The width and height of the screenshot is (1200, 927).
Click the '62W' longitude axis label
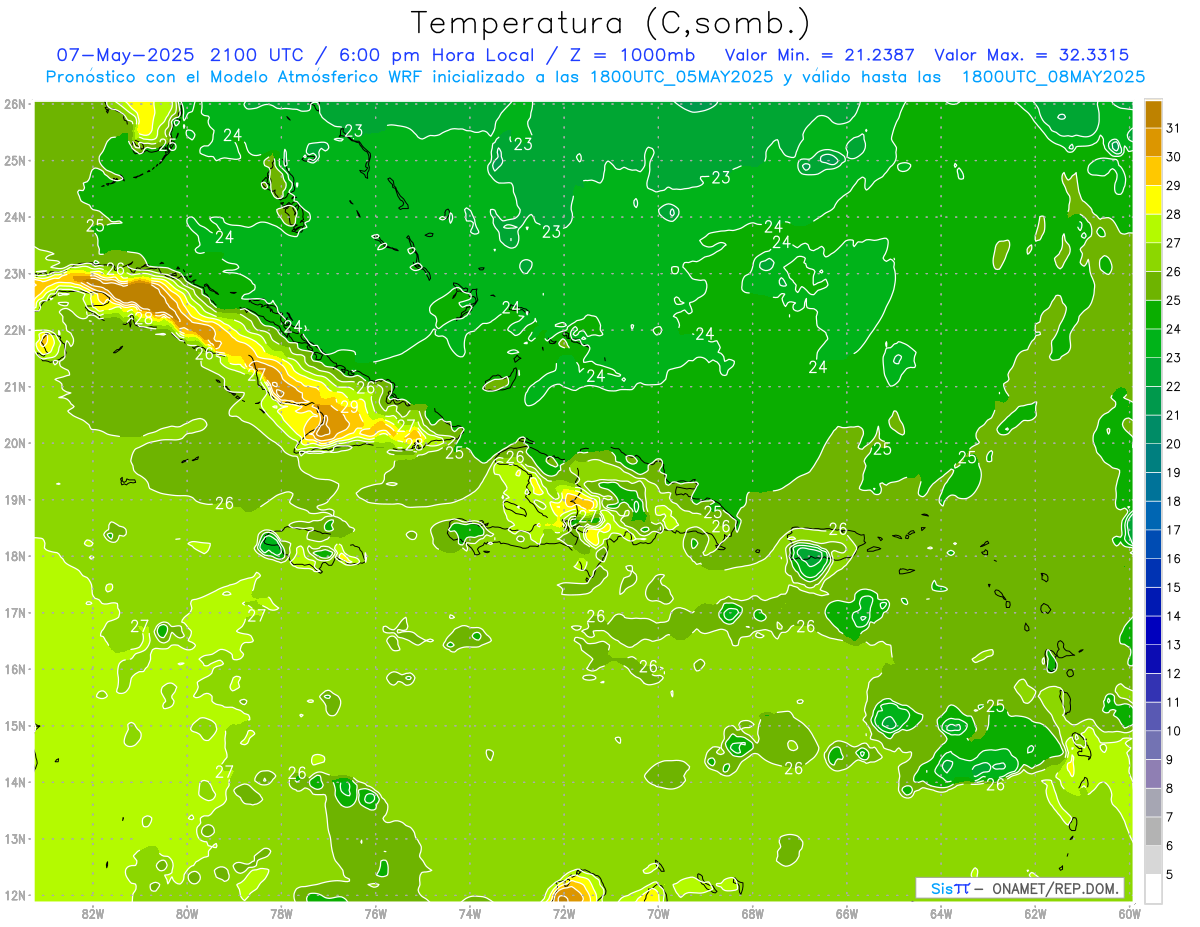[1036, 912]
